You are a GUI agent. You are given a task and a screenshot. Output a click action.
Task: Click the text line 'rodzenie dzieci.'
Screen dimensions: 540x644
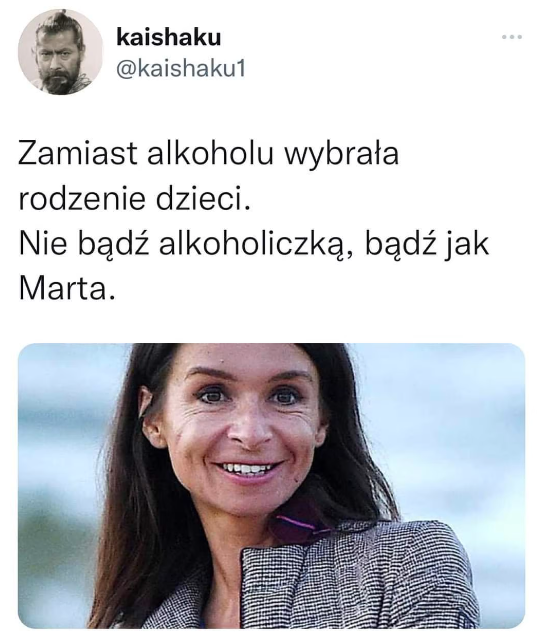click(134, 200)
